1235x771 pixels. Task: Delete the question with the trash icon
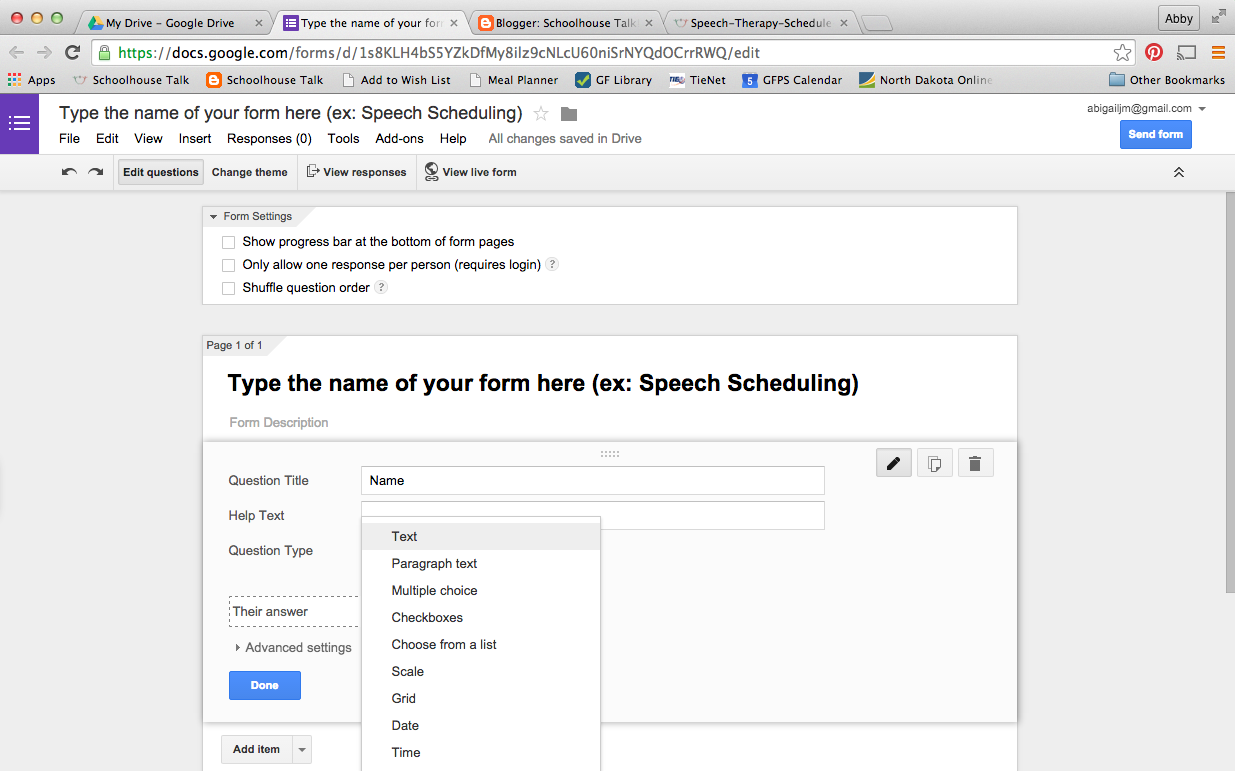pyautogui.click(x=975, y=462)
